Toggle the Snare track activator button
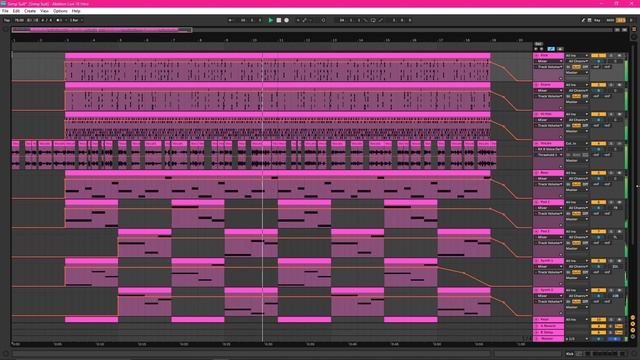Viewport: 640px width, 360px height. point(598,85)
